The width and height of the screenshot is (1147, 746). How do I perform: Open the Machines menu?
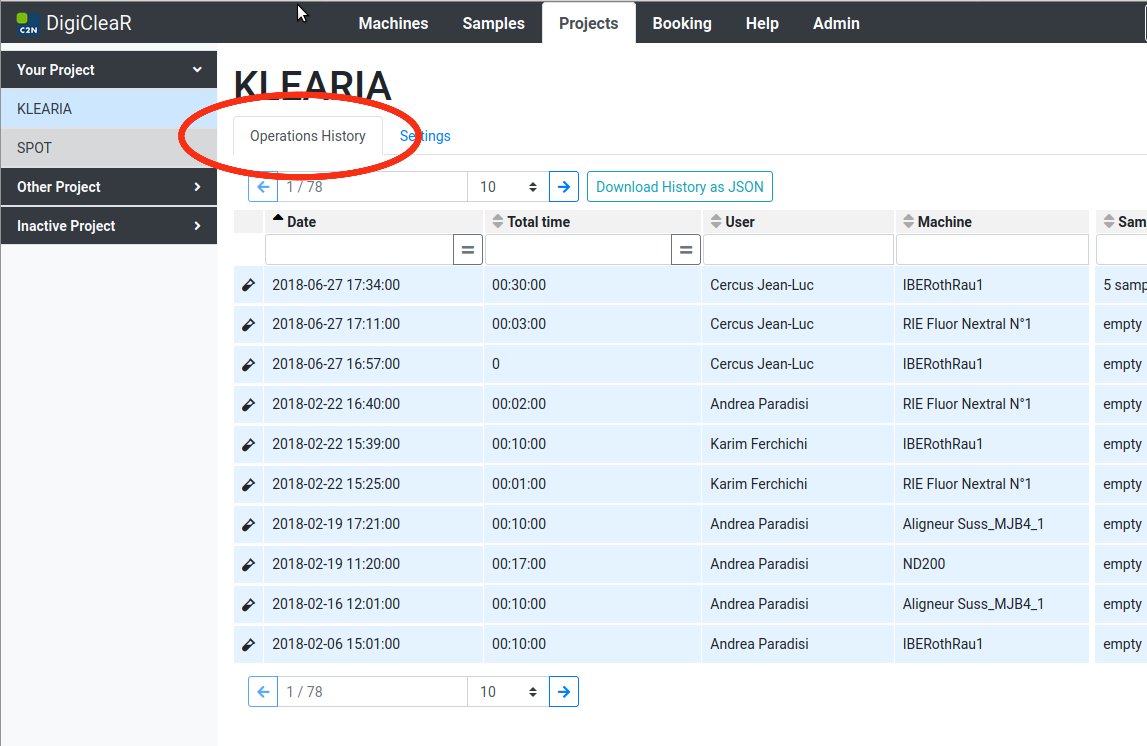pyautogui.click(x=393, y=23)
